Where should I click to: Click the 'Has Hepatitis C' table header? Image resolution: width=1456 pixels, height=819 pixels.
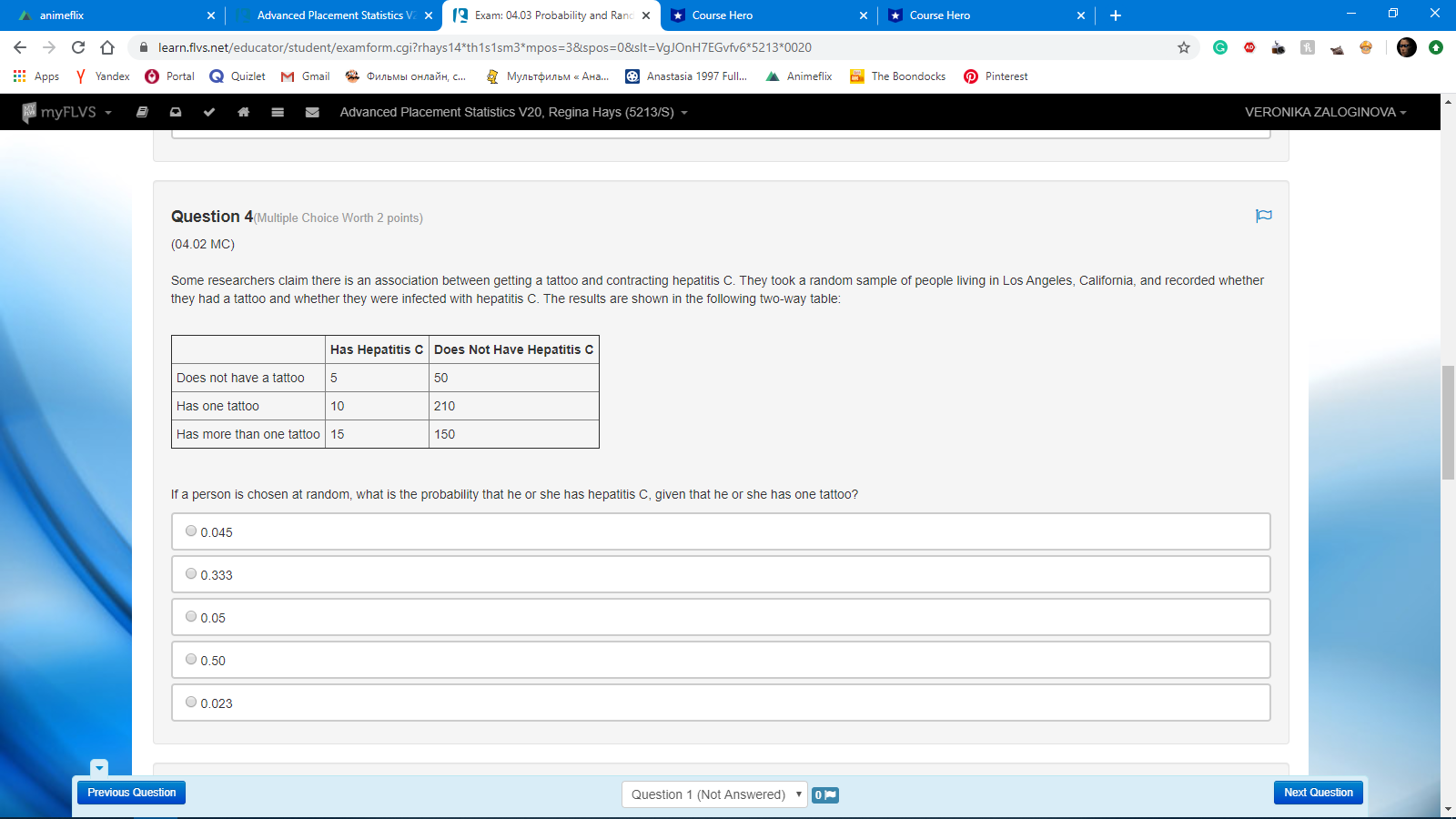coord(377,349)
